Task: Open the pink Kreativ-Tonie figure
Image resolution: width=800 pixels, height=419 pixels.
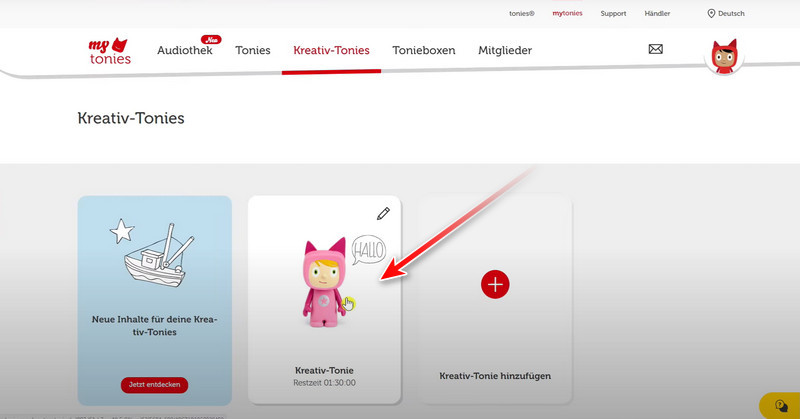Action: pyautogui.click(x=324, y=282)
